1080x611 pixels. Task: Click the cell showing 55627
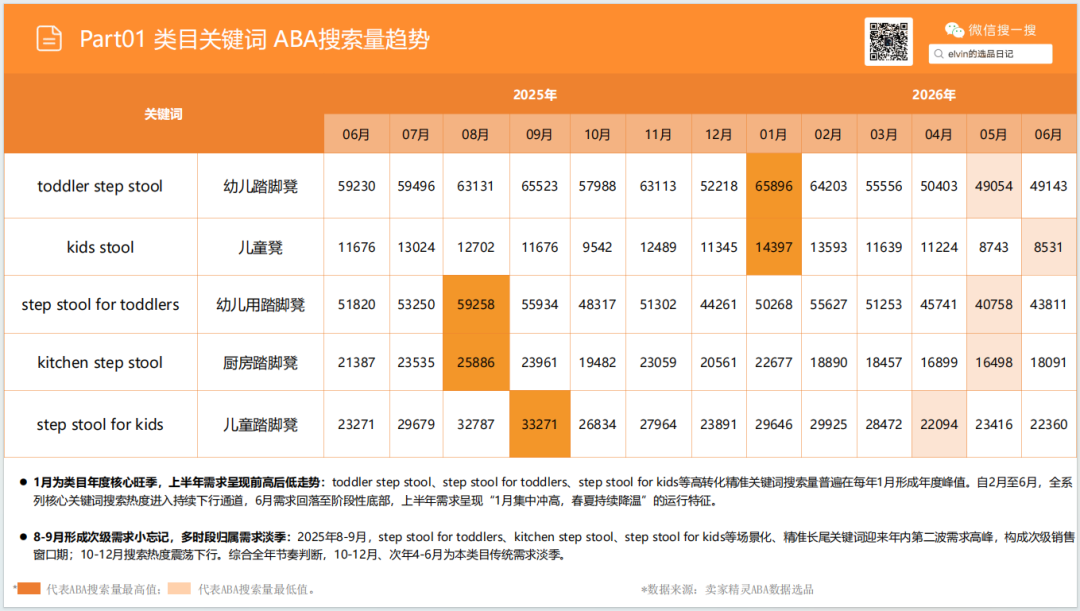click(x=828, y=304)
